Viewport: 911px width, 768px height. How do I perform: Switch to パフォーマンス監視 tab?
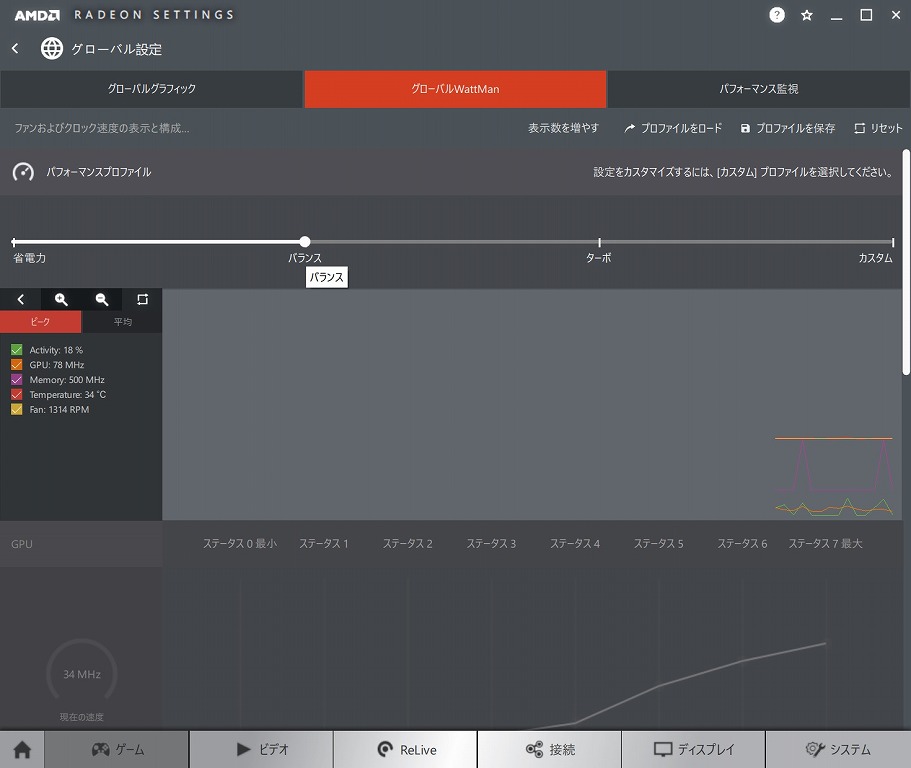coord(759,89)
